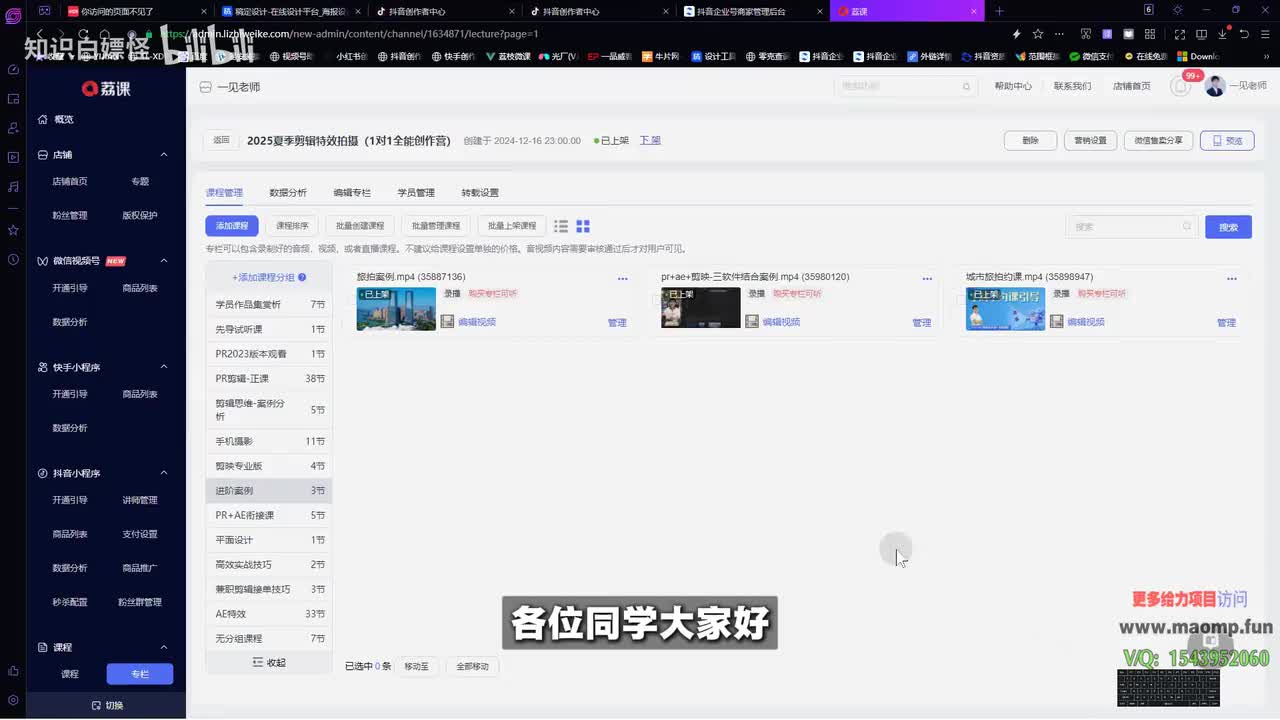Open the 旅拍案例.mp4 video thumbnail
This screenshot has width=1280, height=720.
click(x=396, y=308)
